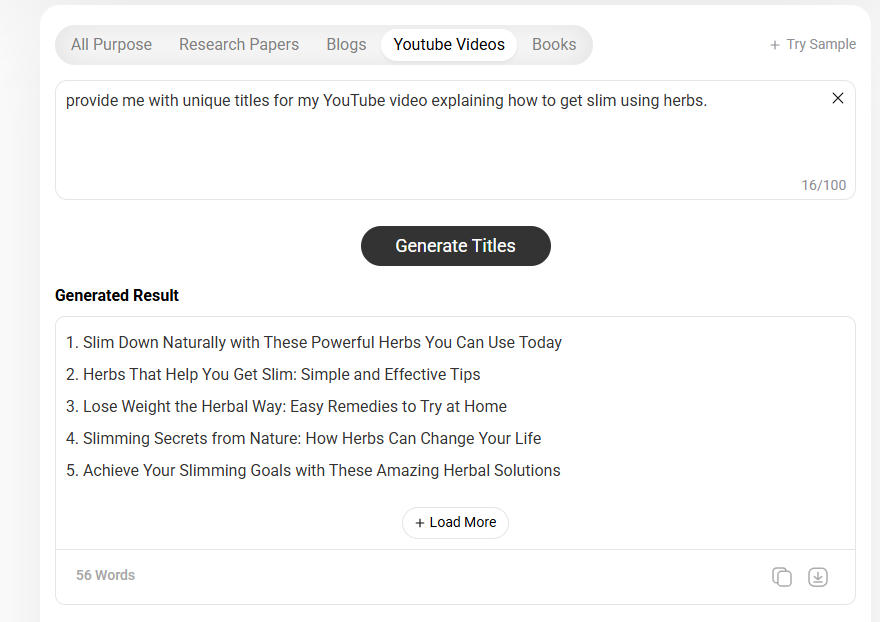Screen dimensions: 880x622
Task: Switch to the Books tab
Action: pos(554,44)
